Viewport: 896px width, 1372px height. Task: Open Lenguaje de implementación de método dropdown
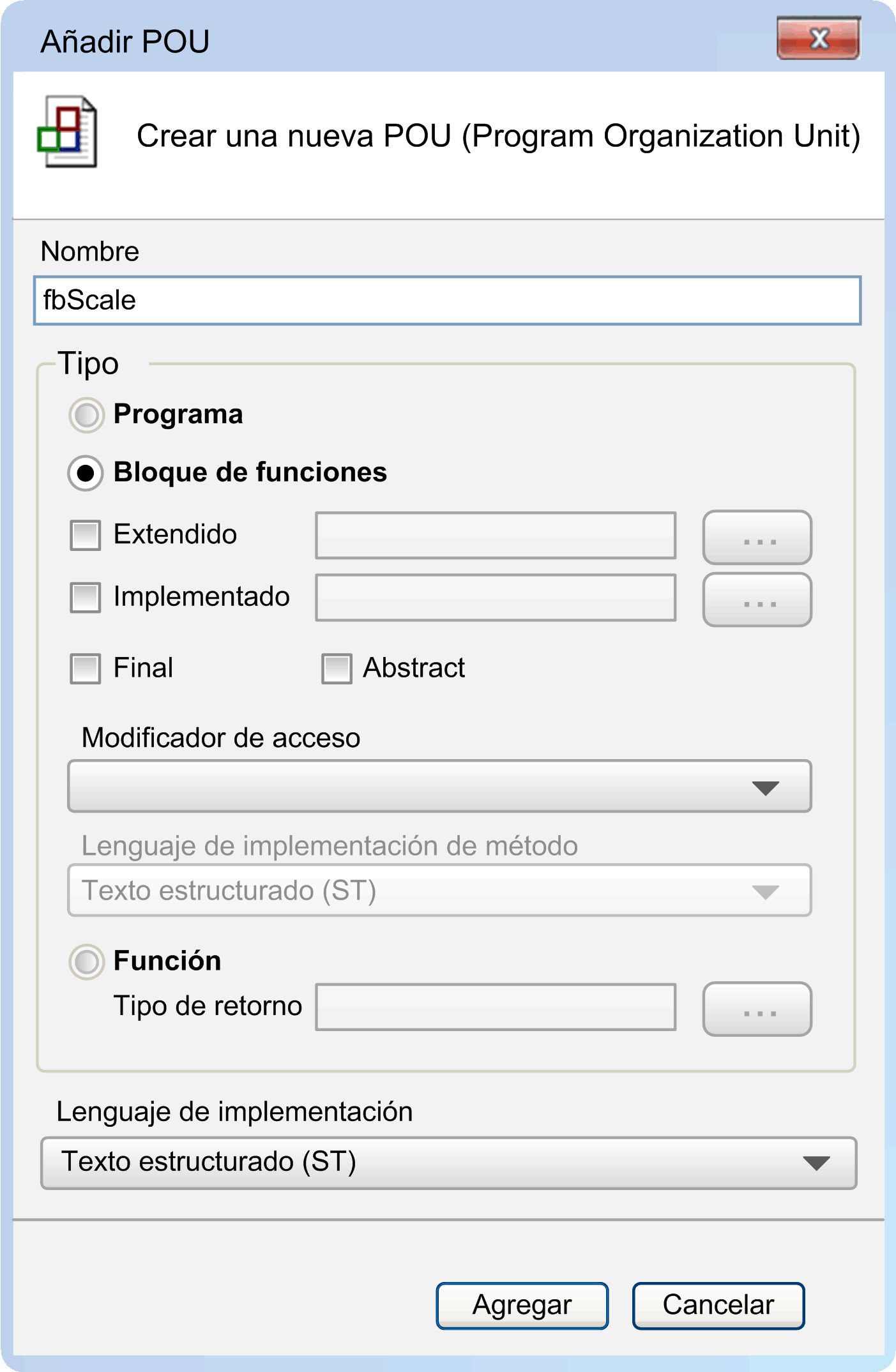439,890
